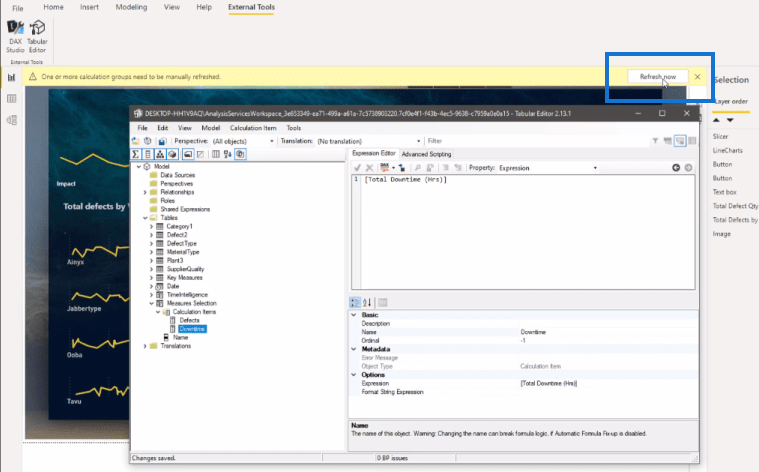The height and width of the screenshot is (472, 759).
Task: Toggle show hidden objects icon
Action: coord(200,154)
